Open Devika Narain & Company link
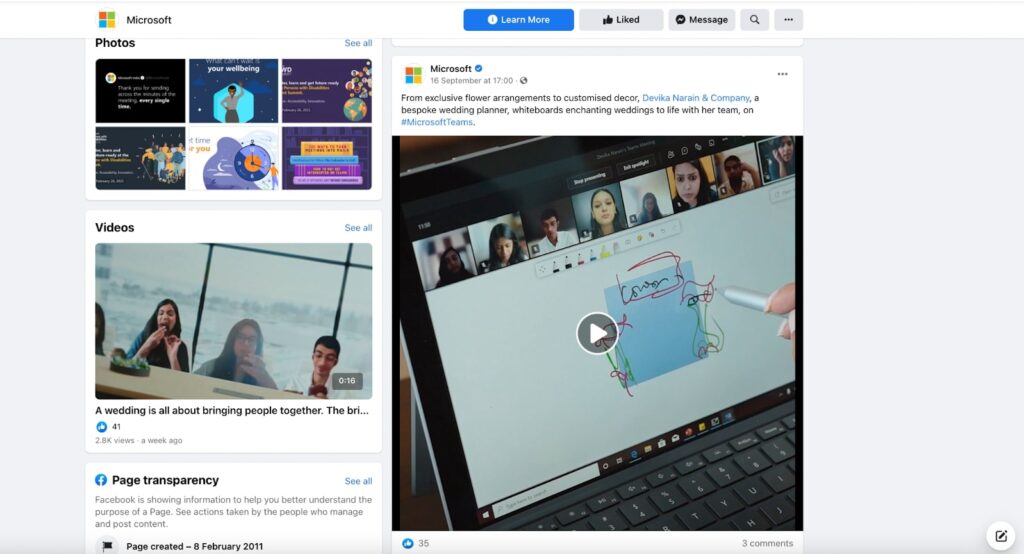Image resolution: width=1024 pixels, height=554 pixels. pos(696,98)
